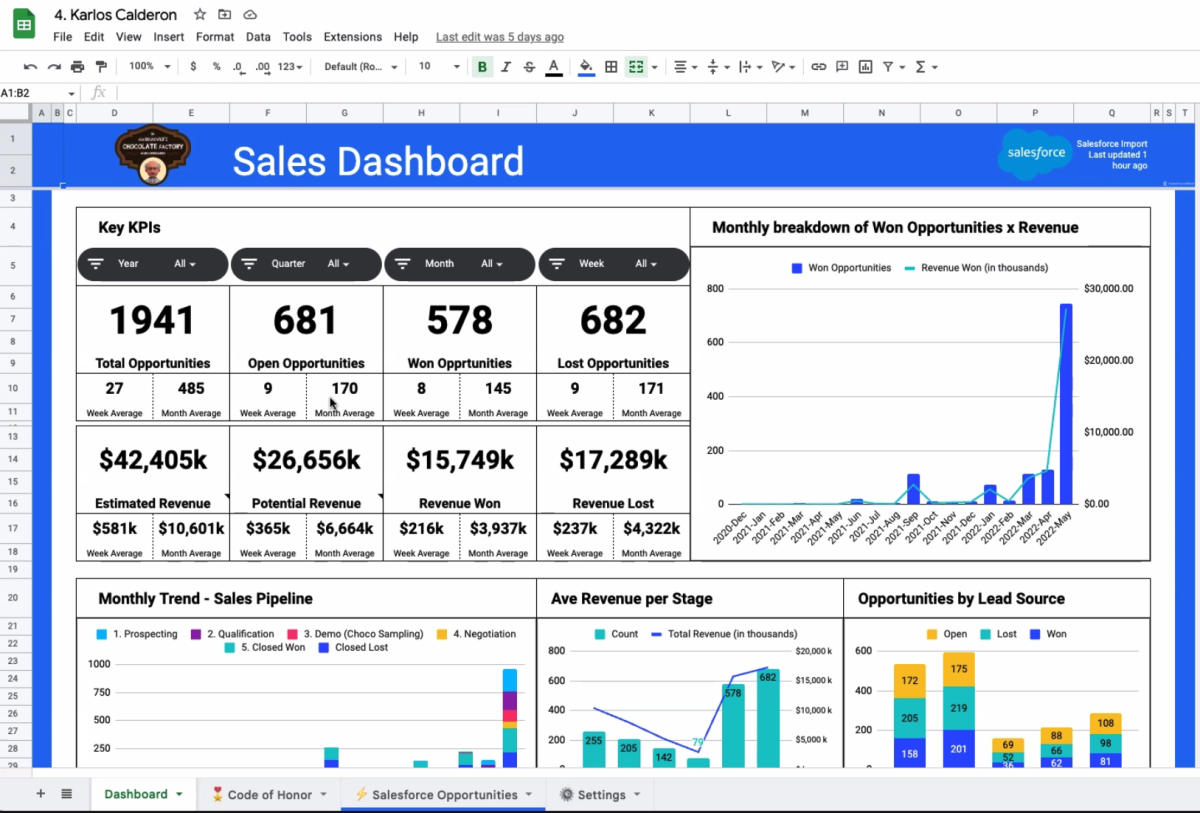Select the paint format tool

tap(101, 67)
